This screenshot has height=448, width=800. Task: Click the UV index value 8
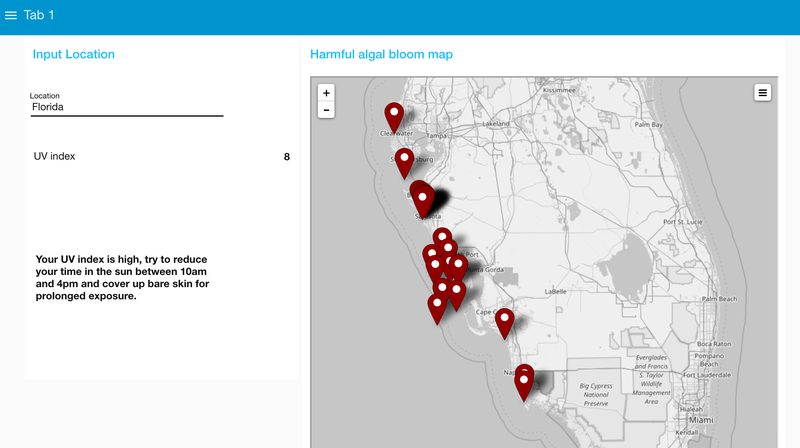(x=287, y=157)
